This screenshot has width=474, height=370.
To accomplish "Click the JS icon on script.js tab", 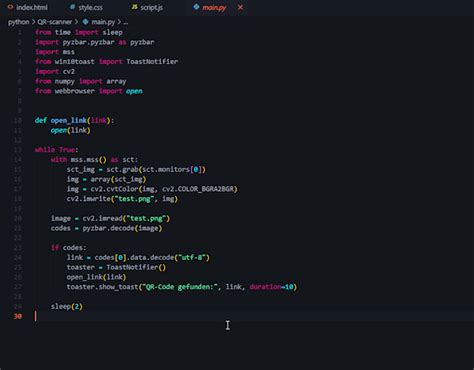I will 134,7.
